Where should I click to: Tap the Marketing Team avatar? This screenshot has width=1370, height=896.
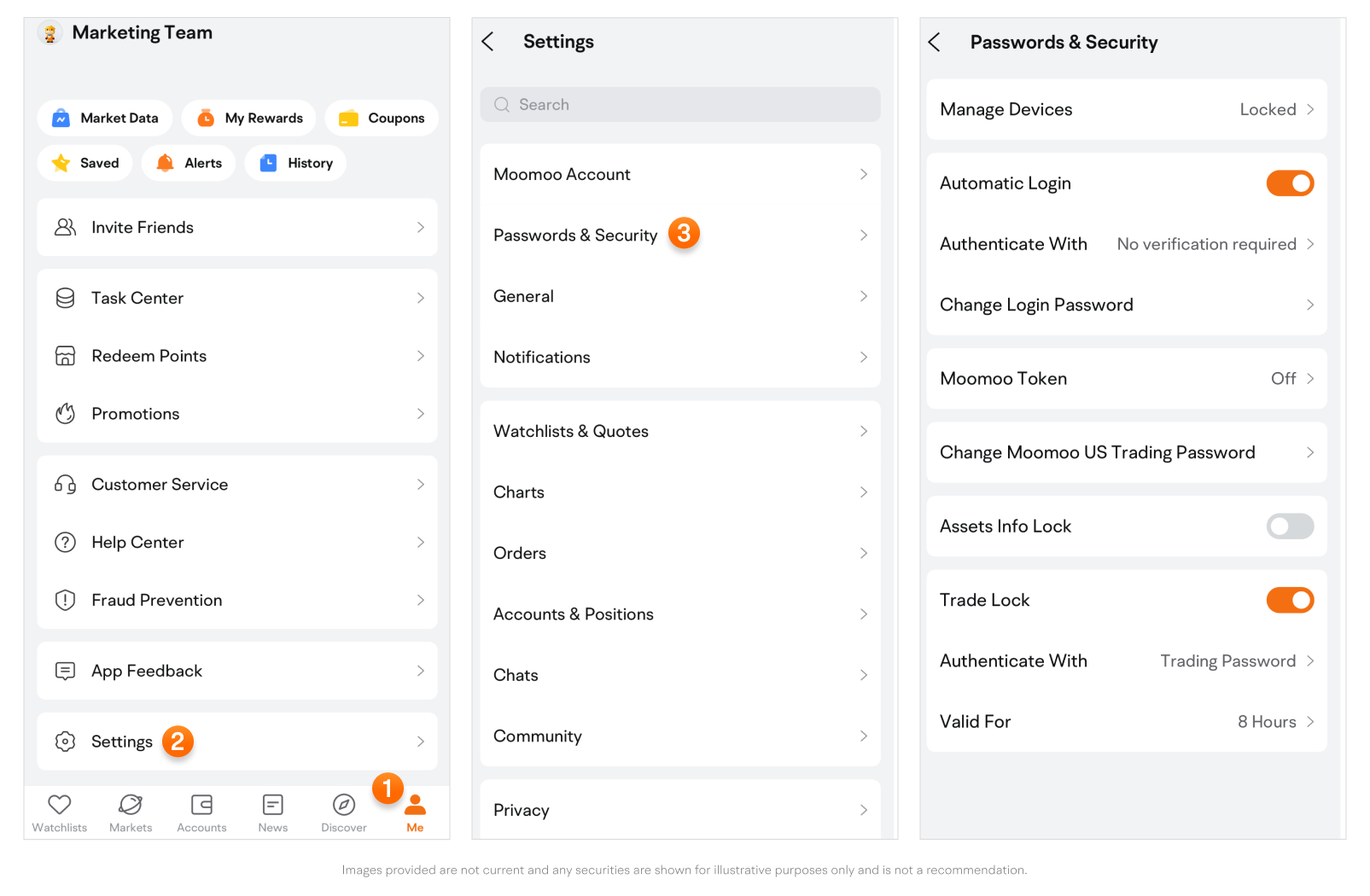point(50,33)
